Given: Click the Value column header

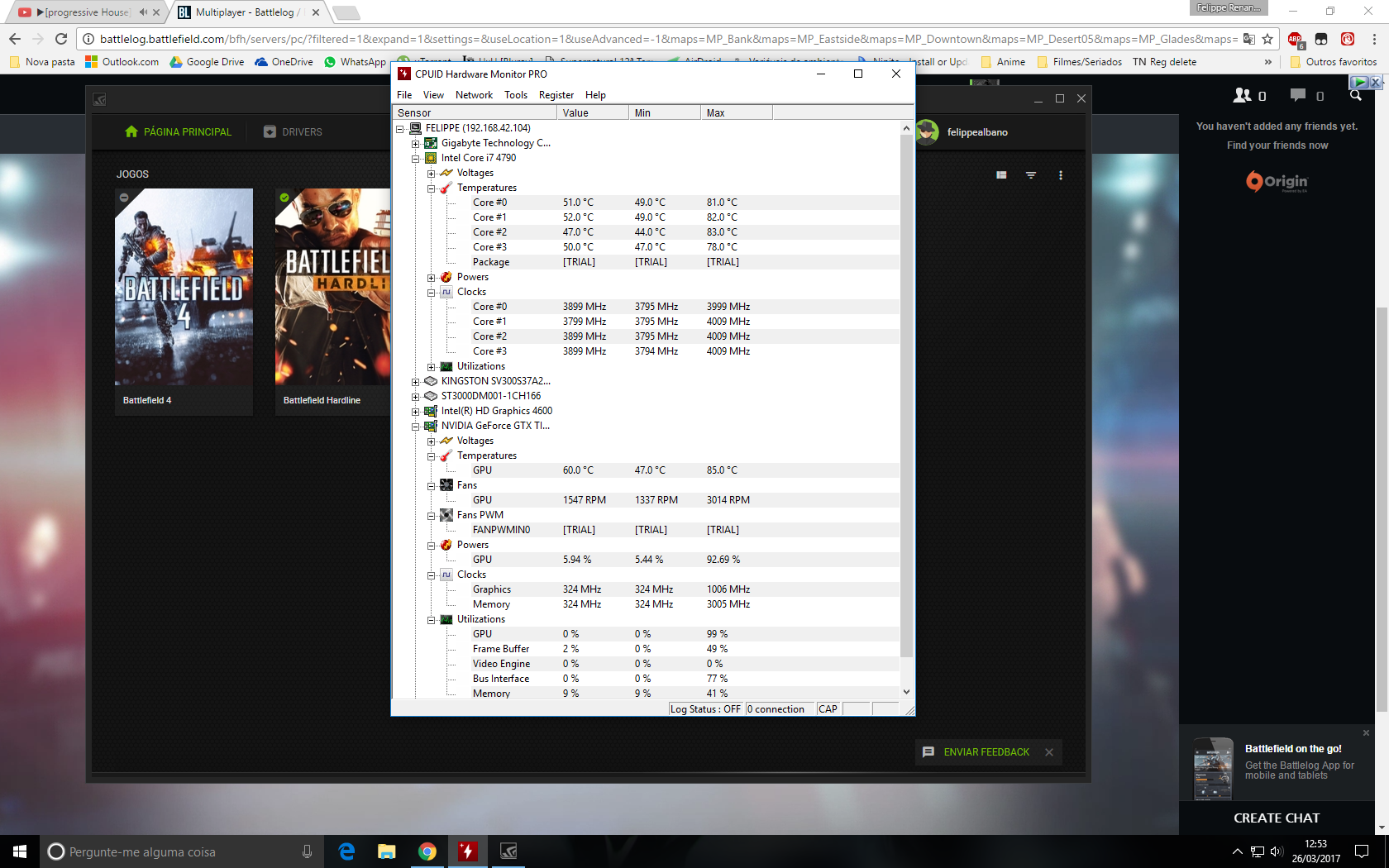Looking at the screenshot, I should 593,113.
